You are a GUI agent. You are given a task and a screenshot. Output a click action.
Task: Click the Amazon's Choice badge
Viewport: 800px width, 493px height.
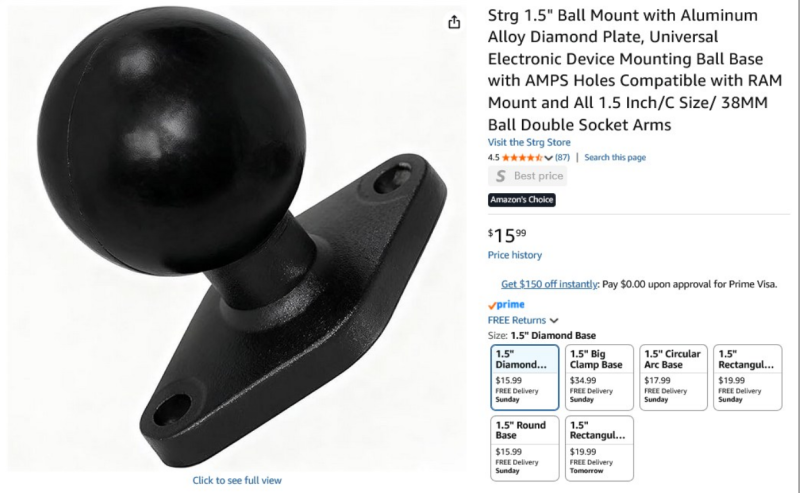coord(521,200)
